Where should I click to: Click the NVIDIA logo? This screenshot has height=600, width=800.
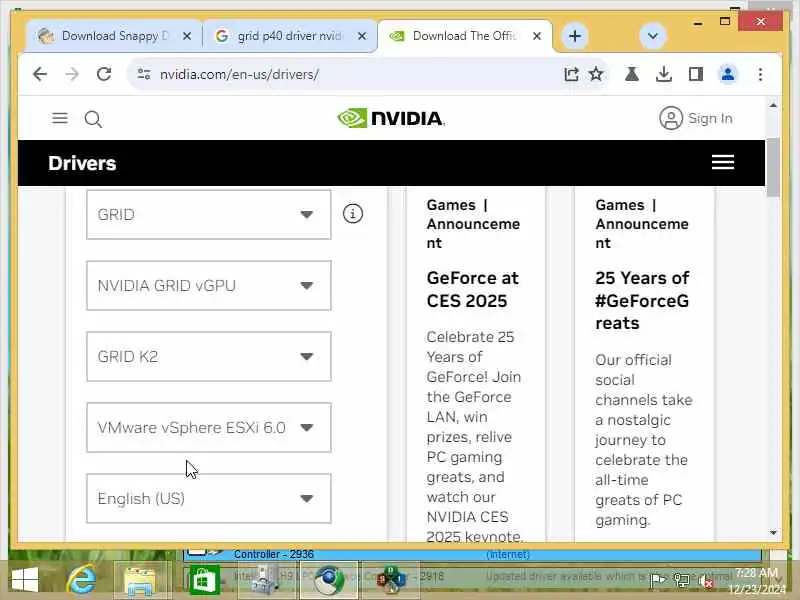(x=391, y=118)
